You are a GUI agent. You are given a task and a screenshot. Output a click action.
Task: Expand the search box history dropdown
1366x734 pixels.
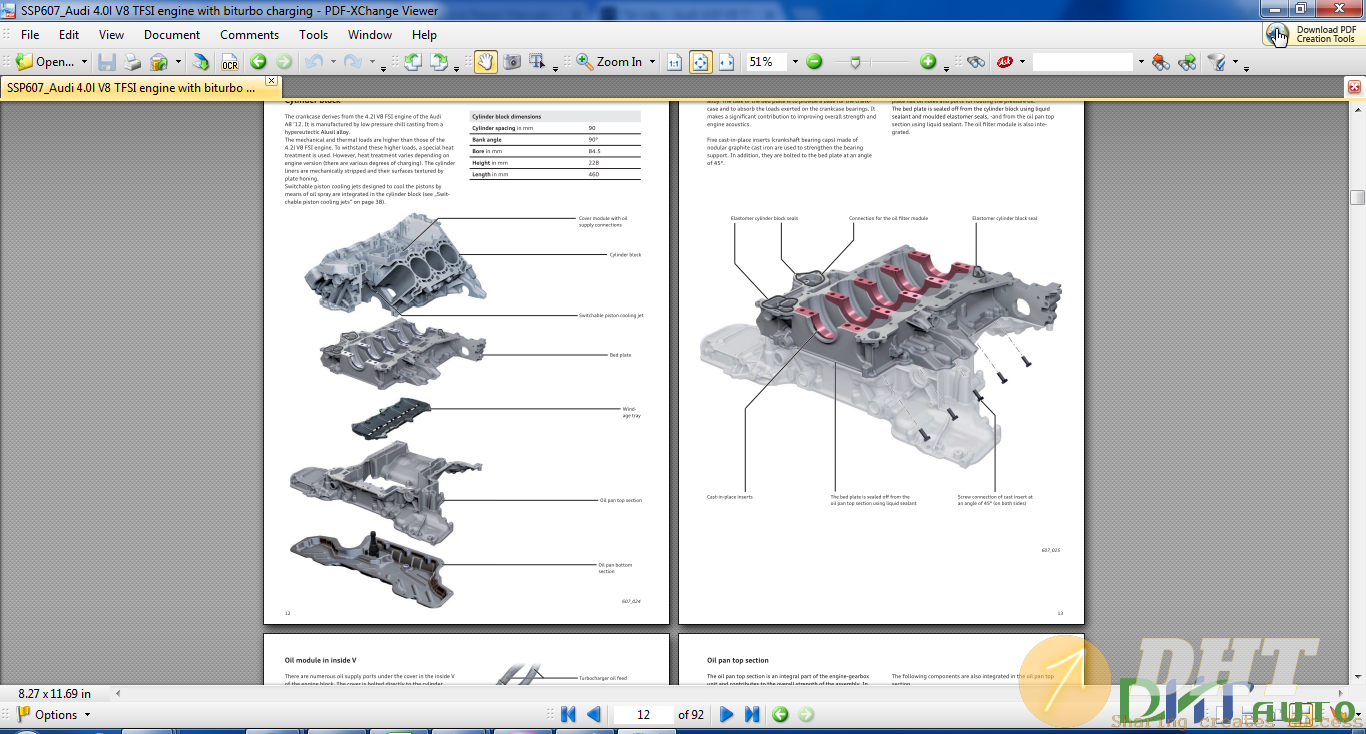1140,62
